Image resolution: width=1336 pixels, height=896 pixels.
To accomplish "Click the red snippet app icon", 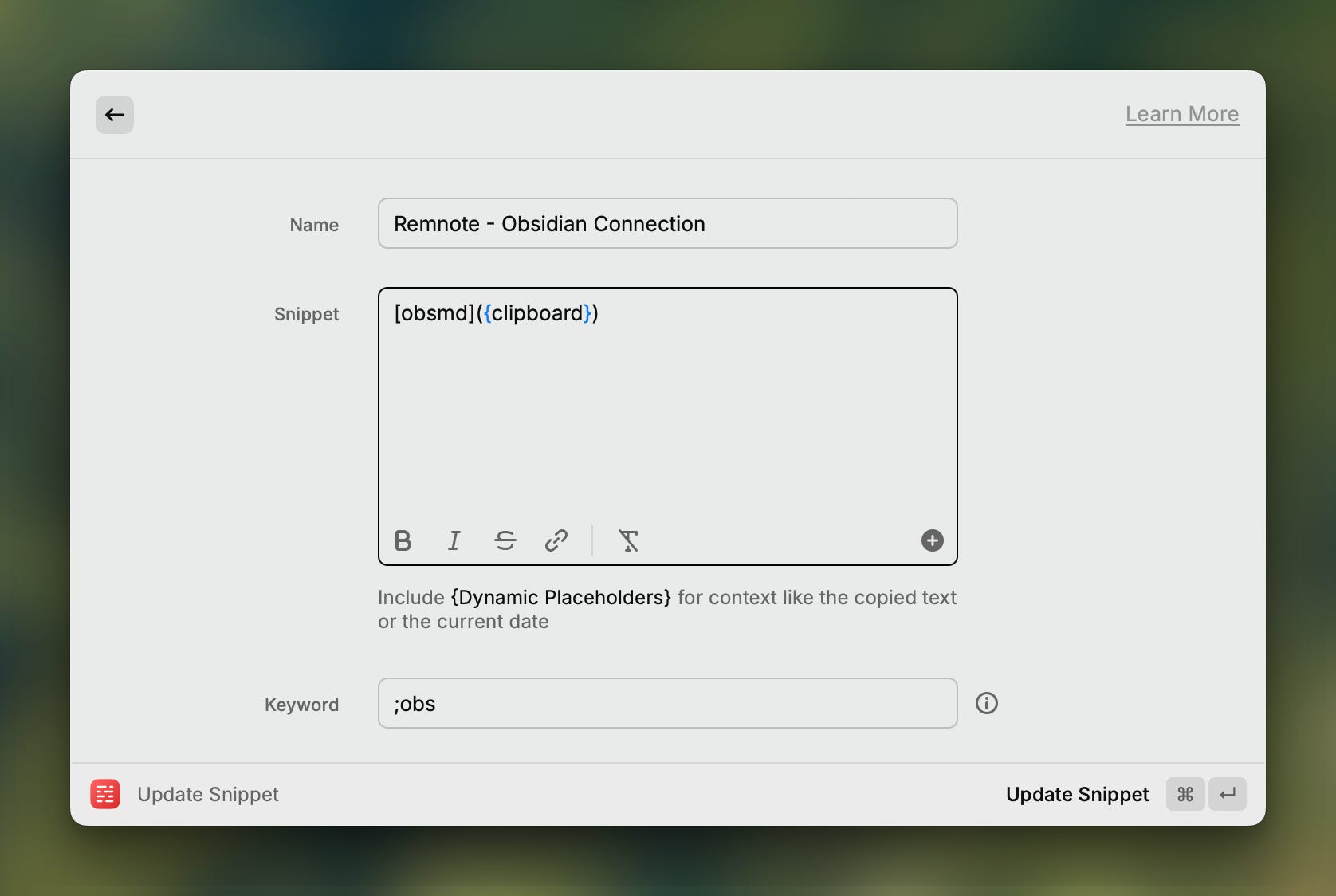I will 105,794.
